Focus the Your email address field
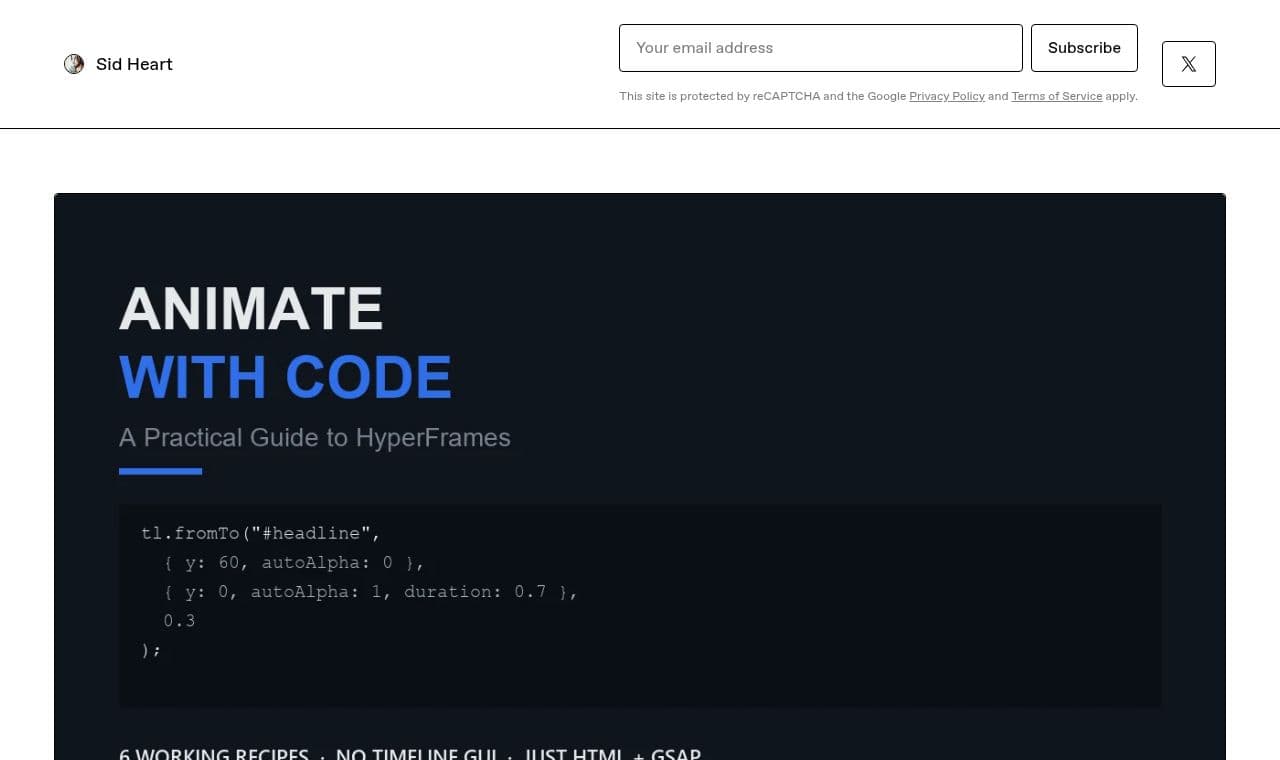 820,48
